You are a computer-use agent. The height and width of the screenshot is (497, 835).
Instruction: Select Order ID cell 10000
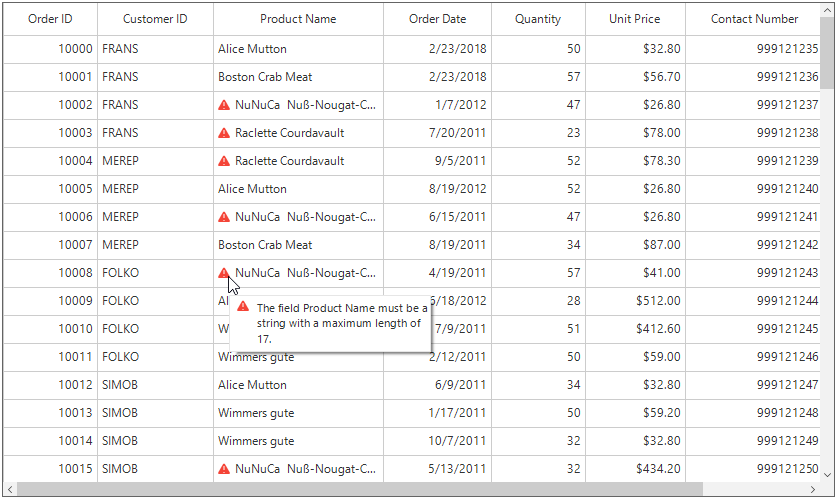[x=50, y=50]
